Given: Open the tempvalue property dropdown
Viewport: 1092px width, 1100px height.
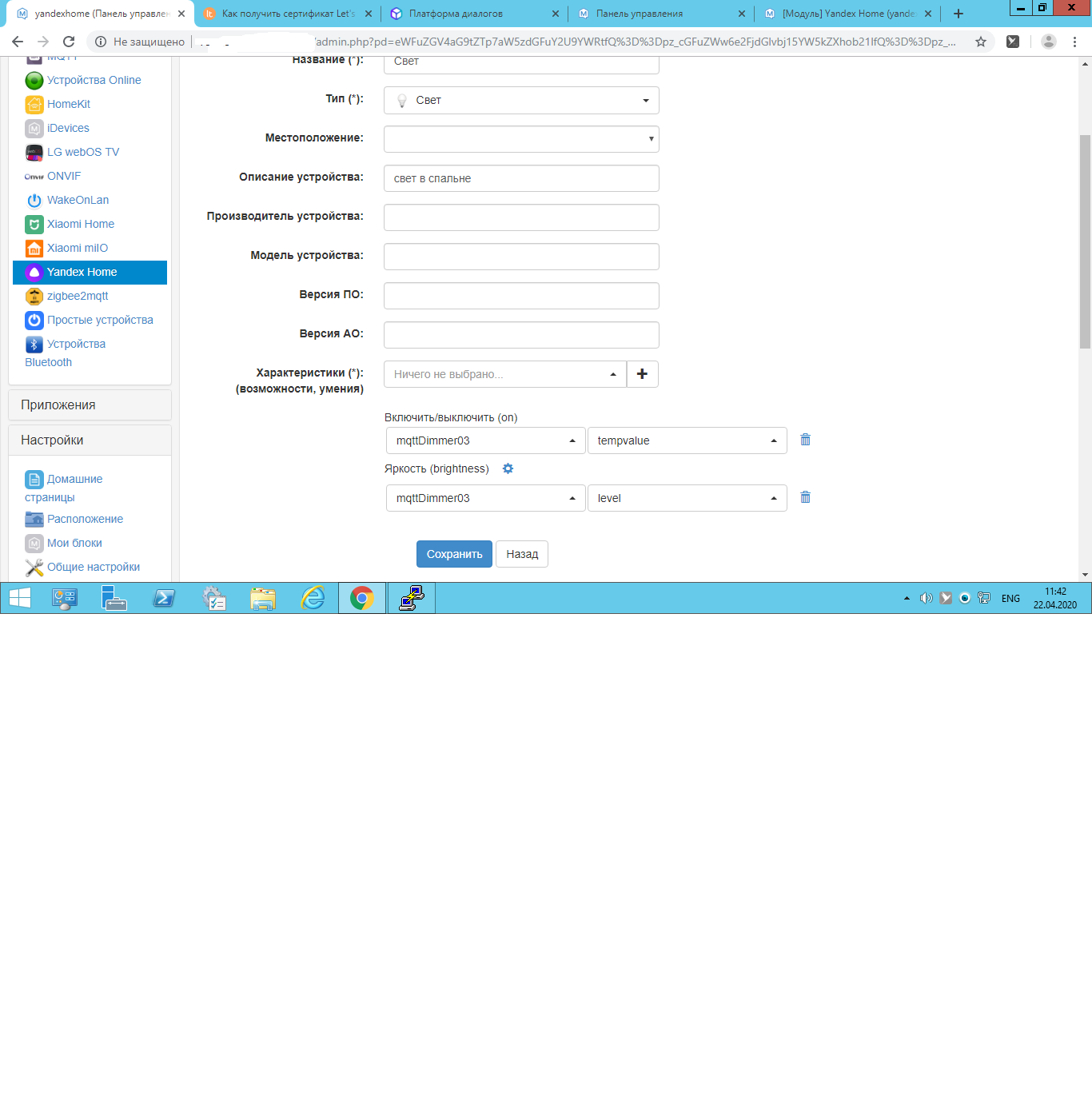Looking at the screenshot, I should pos(687,440).
